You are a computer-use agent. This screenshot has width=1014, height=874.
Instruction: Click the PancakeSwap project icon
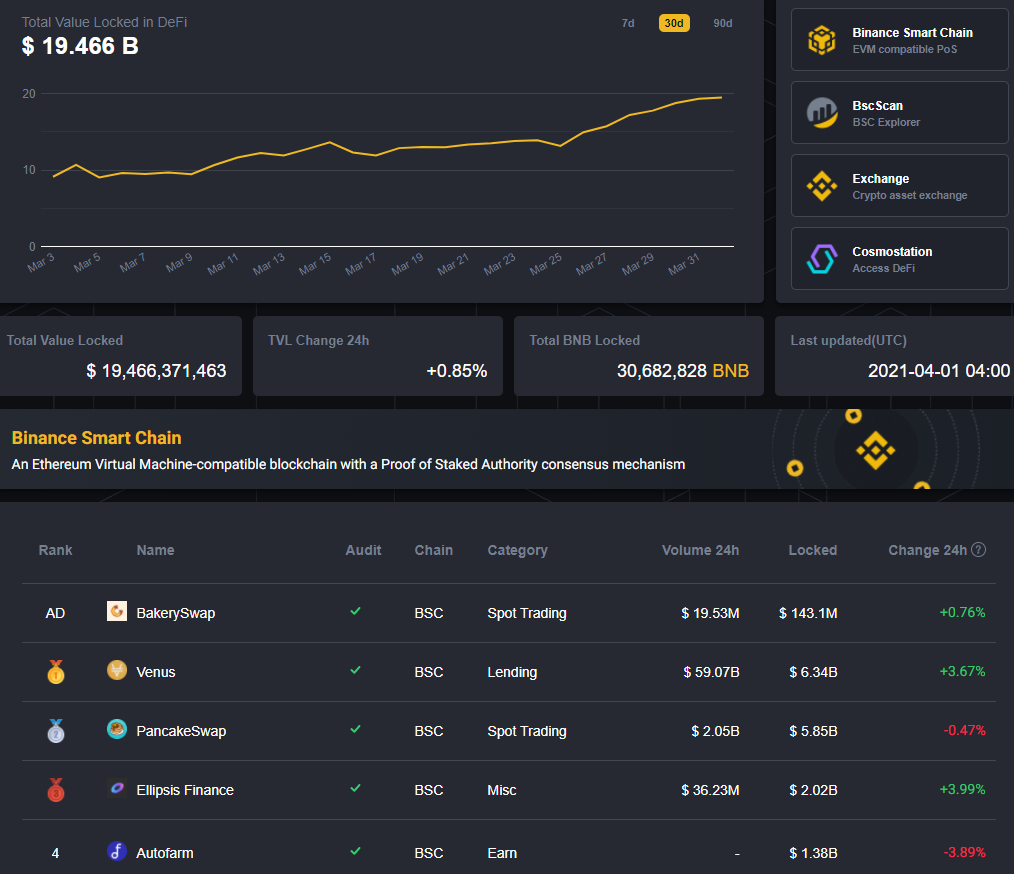[x=117, y=730]
